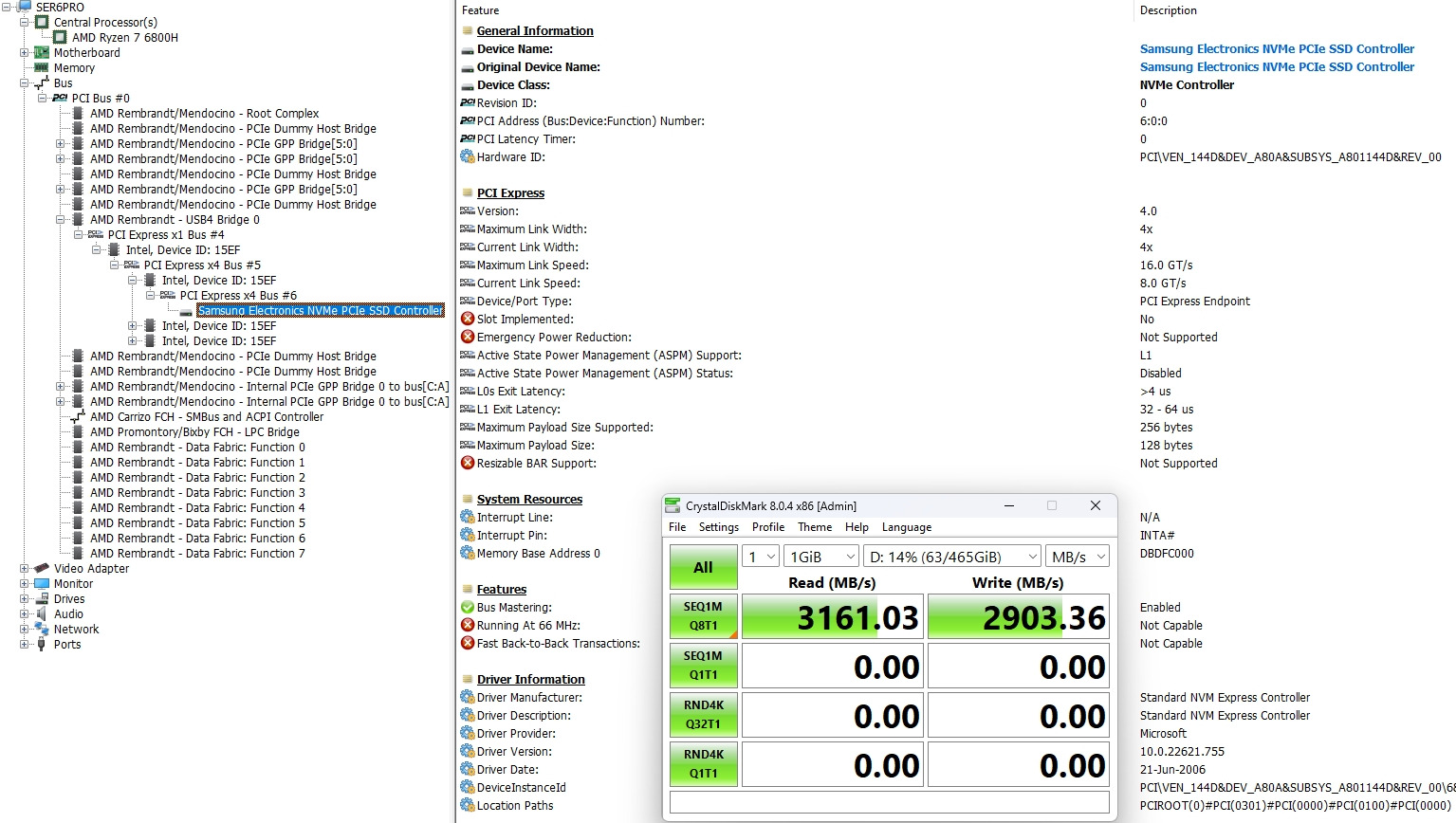The image size is (1456, 823).
Task: Expand the Motherboard tree node
Action: (x=25, y=52)
